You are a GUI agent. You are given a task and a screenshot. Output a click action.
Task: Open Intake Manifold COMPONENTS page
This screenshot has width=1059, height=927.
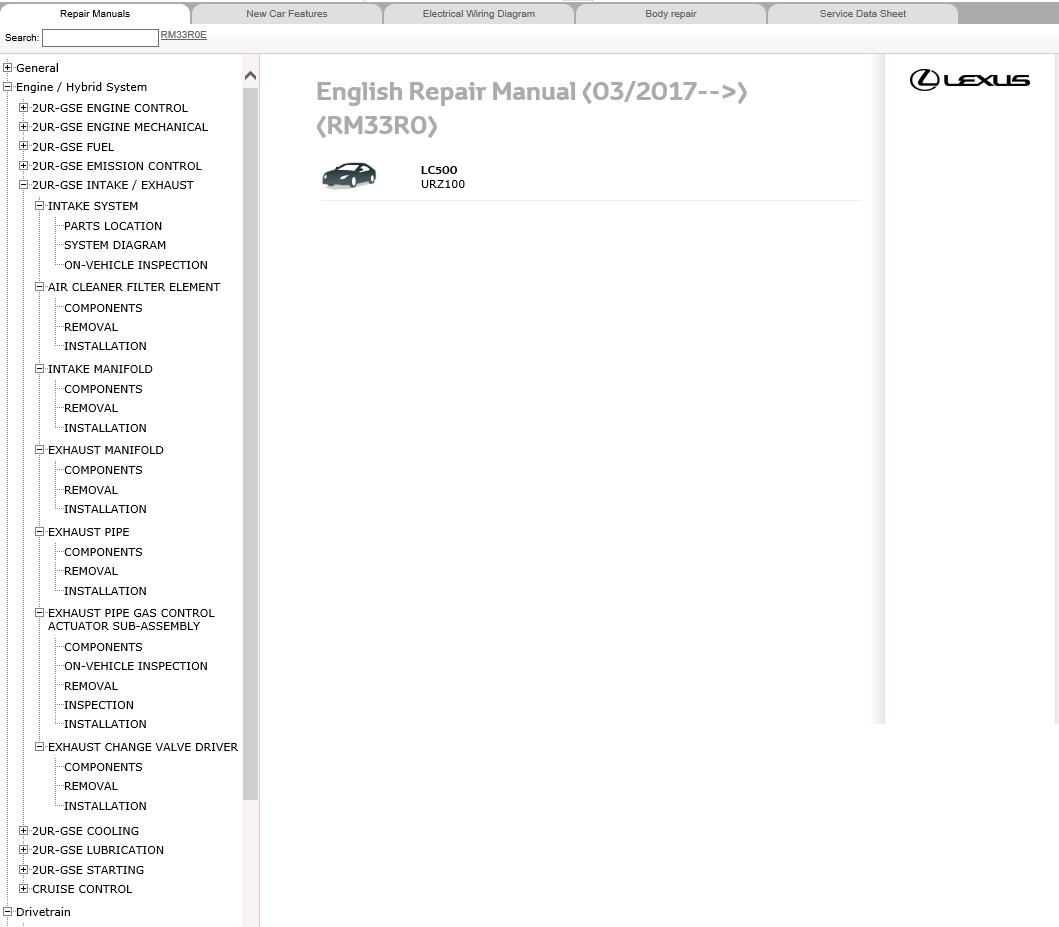point(103,389)
